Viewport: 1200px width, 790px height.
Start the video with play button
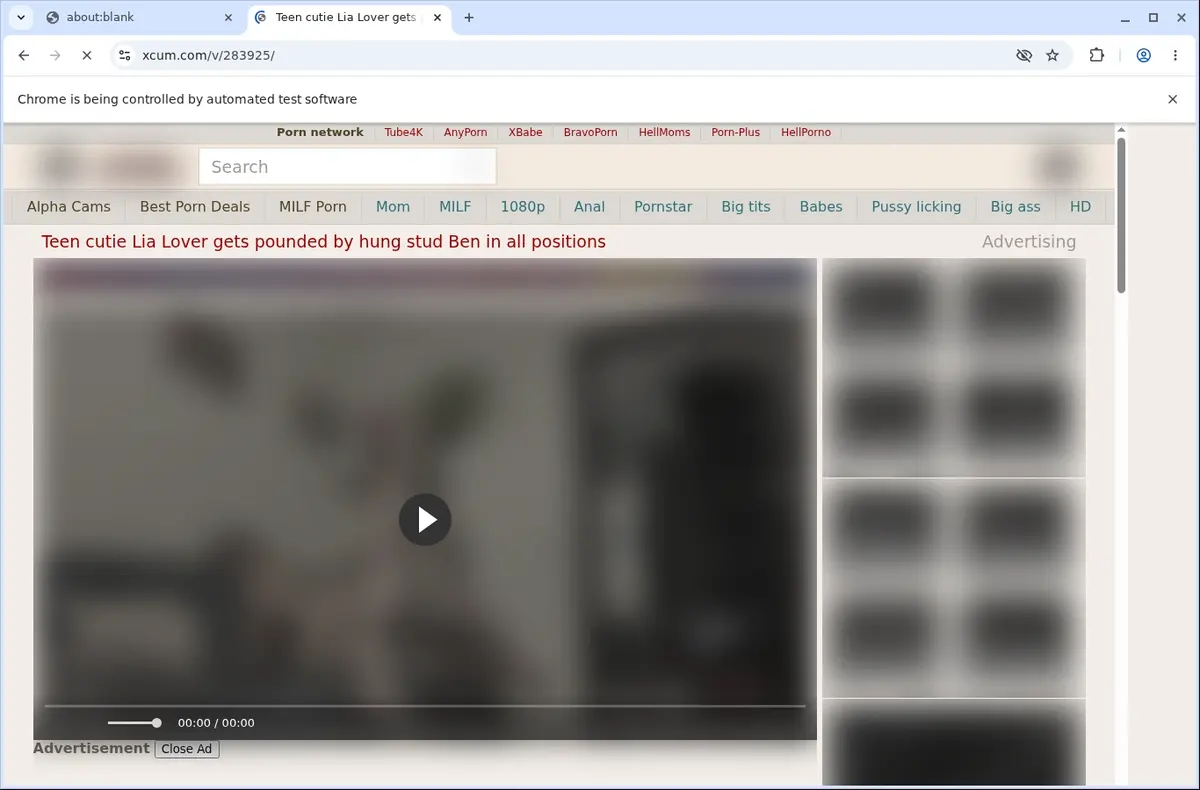pos(425,520)
